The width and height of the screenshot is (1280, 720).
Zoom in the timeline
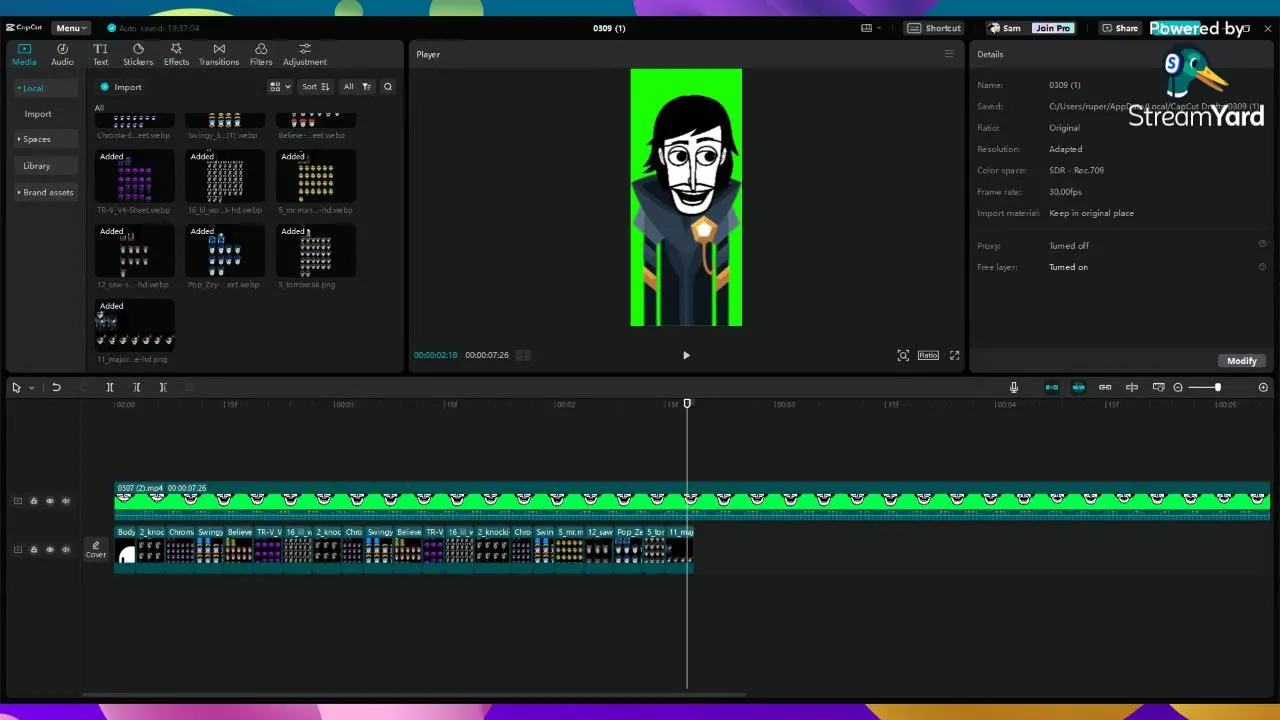(1263, 387)
